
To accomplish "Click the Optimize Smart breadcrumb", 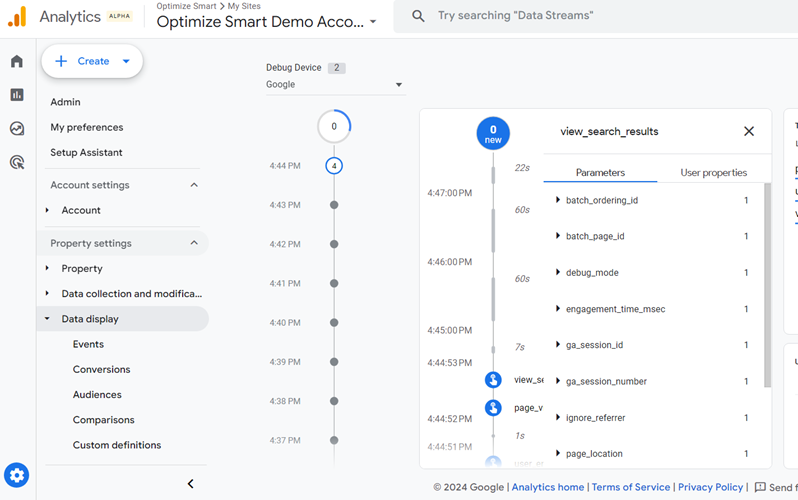I will [x=186, y=6].
